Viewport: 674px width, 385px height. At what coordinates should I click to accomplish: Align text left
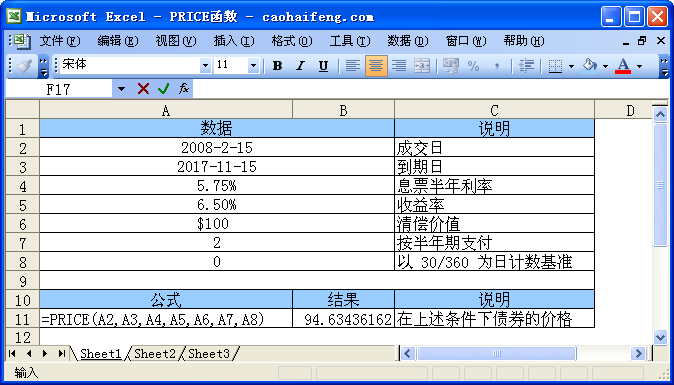pos(353,66)
